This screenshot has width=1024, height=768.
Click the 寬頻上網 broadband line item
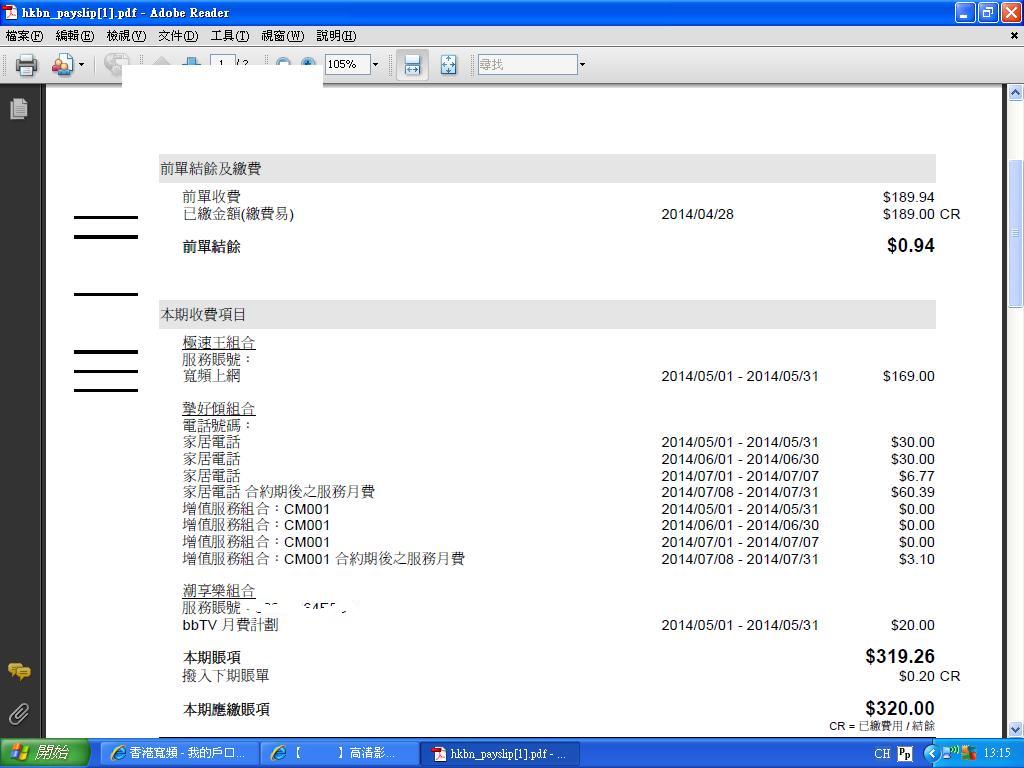[x=212, y=376]
